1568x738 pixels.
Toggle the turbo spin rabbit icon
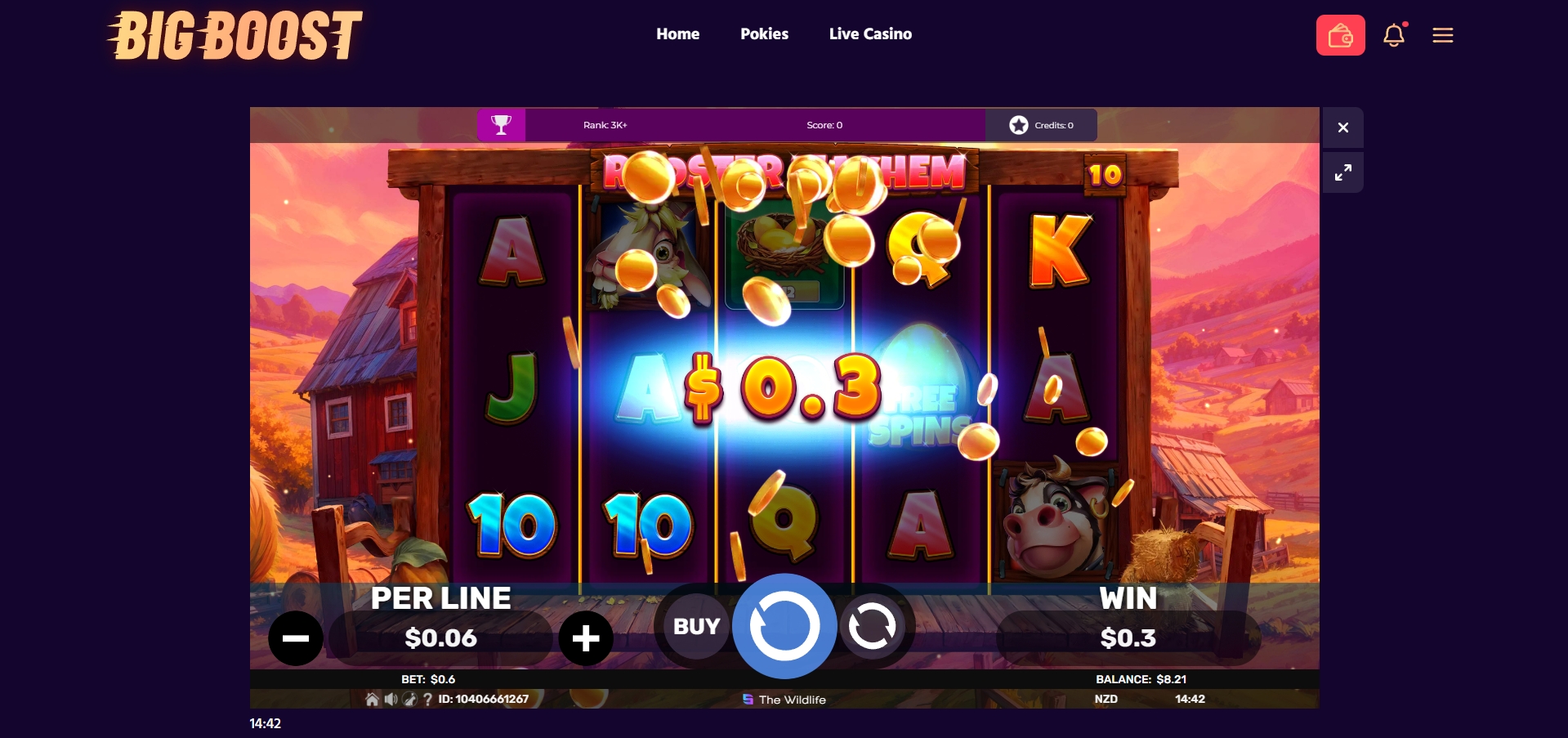(409, 699)
